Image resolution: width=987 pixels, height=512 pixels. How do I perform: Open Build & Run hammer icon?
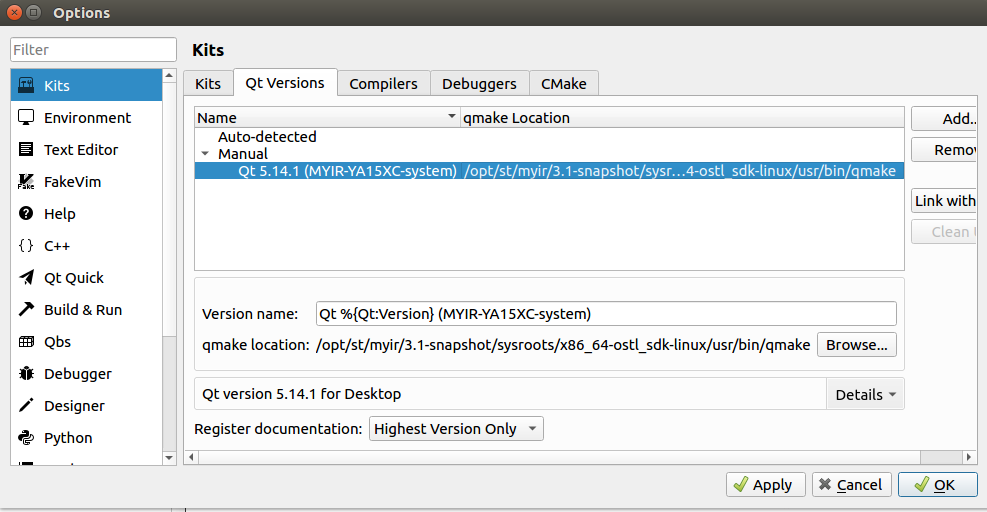[x=27, y=310]
